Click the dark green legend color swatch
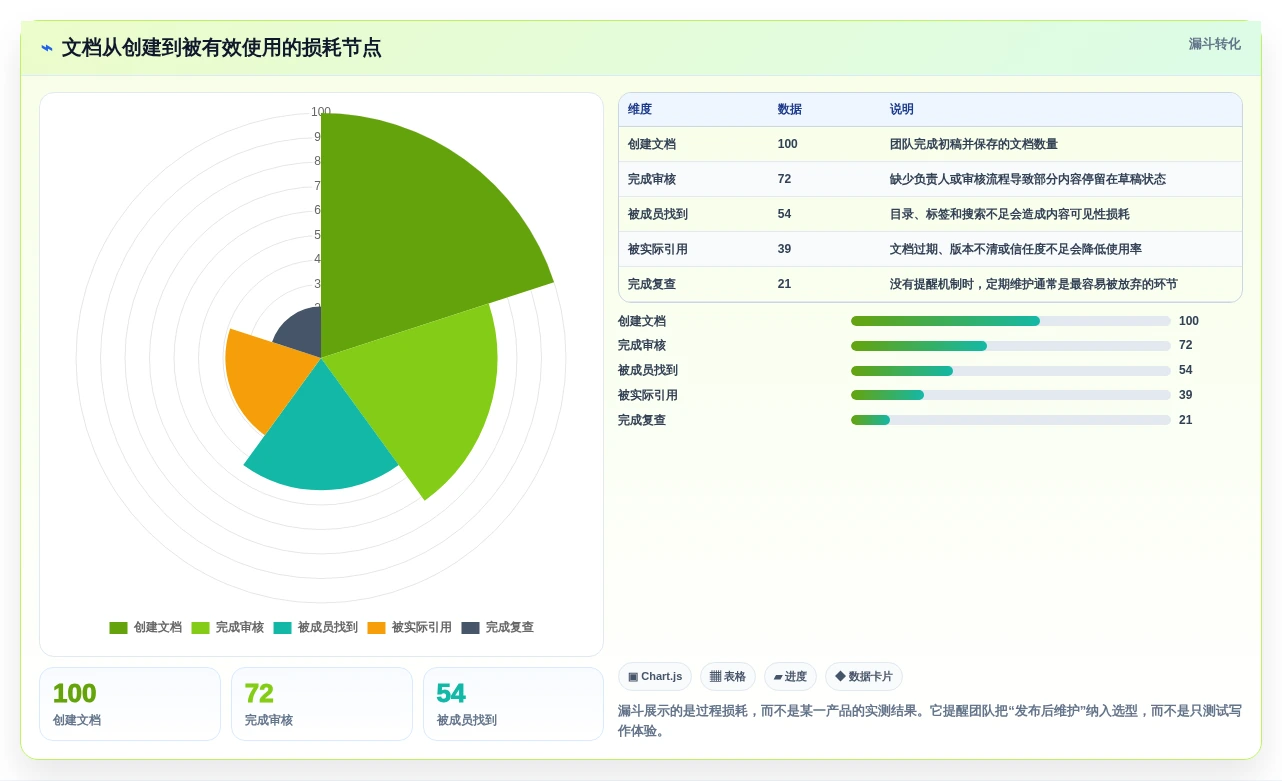1282x781 pixels. (119, 628)
